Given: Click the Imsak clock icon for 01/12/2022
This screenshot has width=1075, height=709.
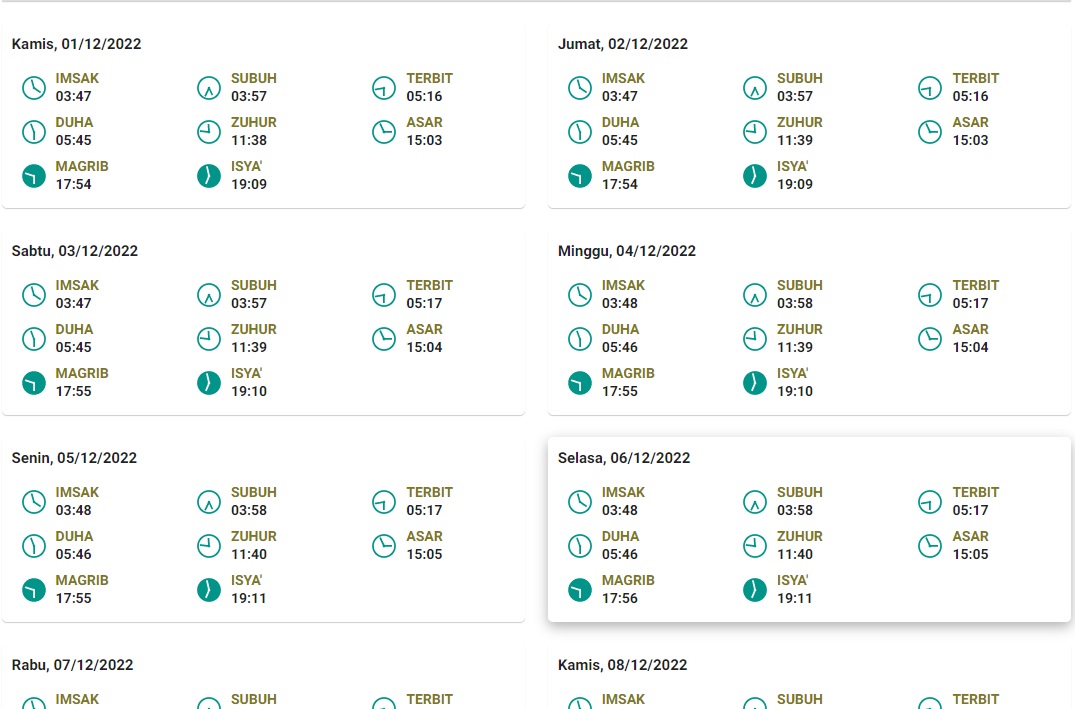Looking at the screenshot, I should [34, 87].
